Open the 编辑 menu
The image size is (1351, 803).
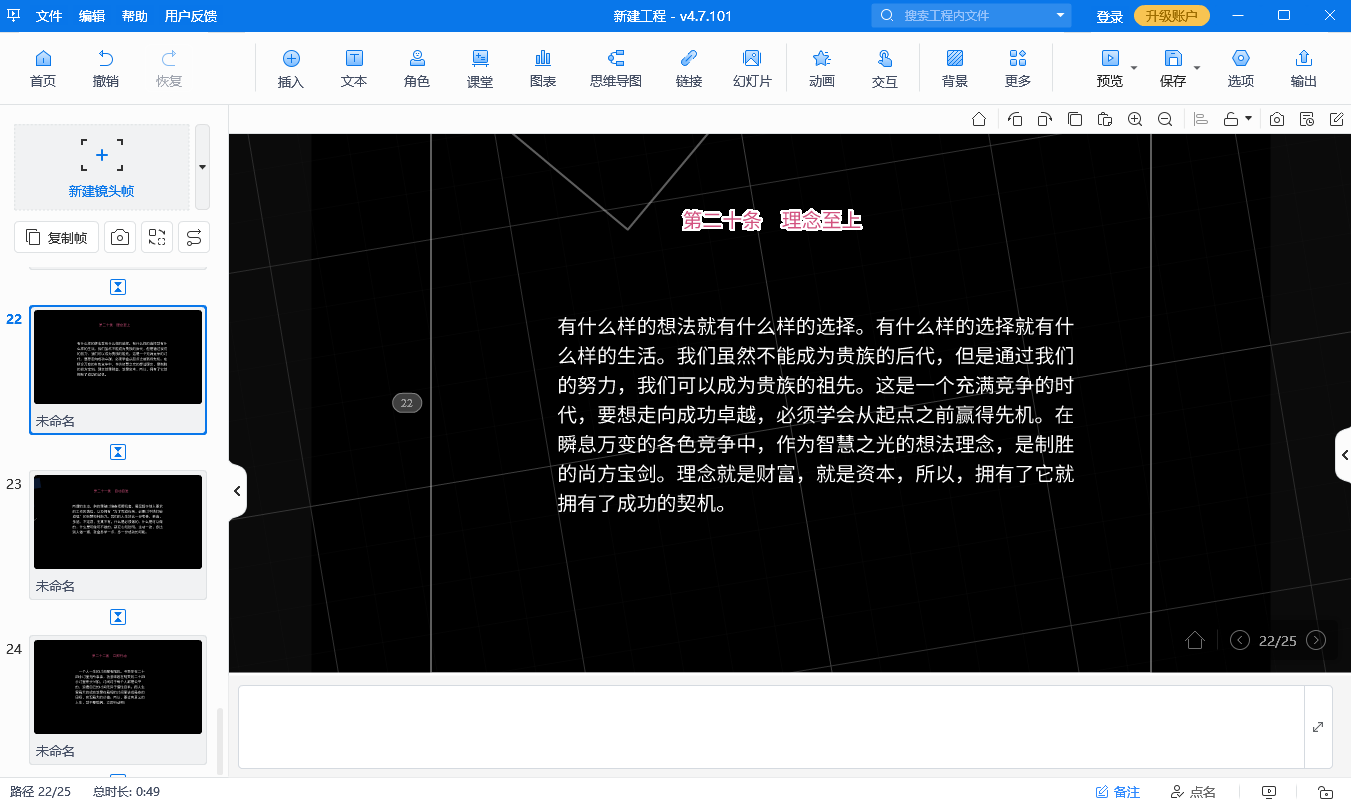pyautogui.click(x=92, y=16)
